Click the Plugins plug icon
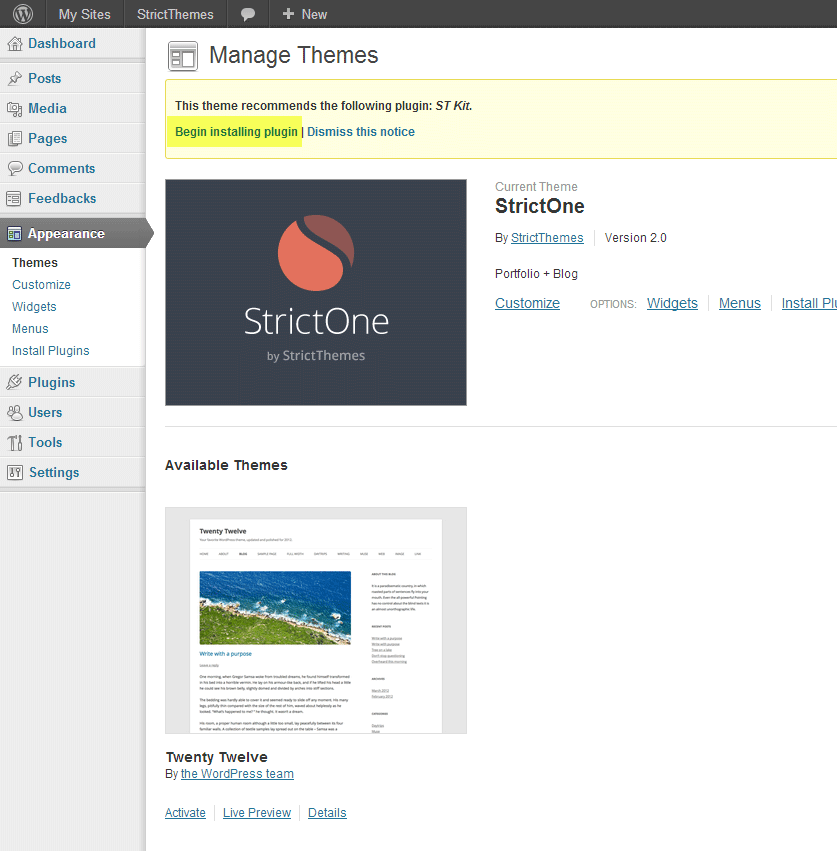 tap(15, 383)
